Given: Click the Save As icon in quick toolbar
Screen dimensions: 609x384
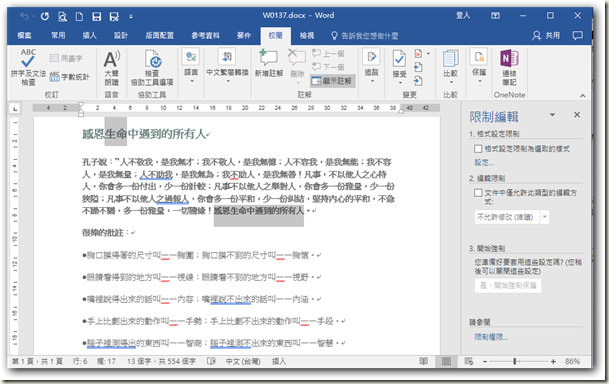Looking at the screenshot, I should [x=114, y=16].
